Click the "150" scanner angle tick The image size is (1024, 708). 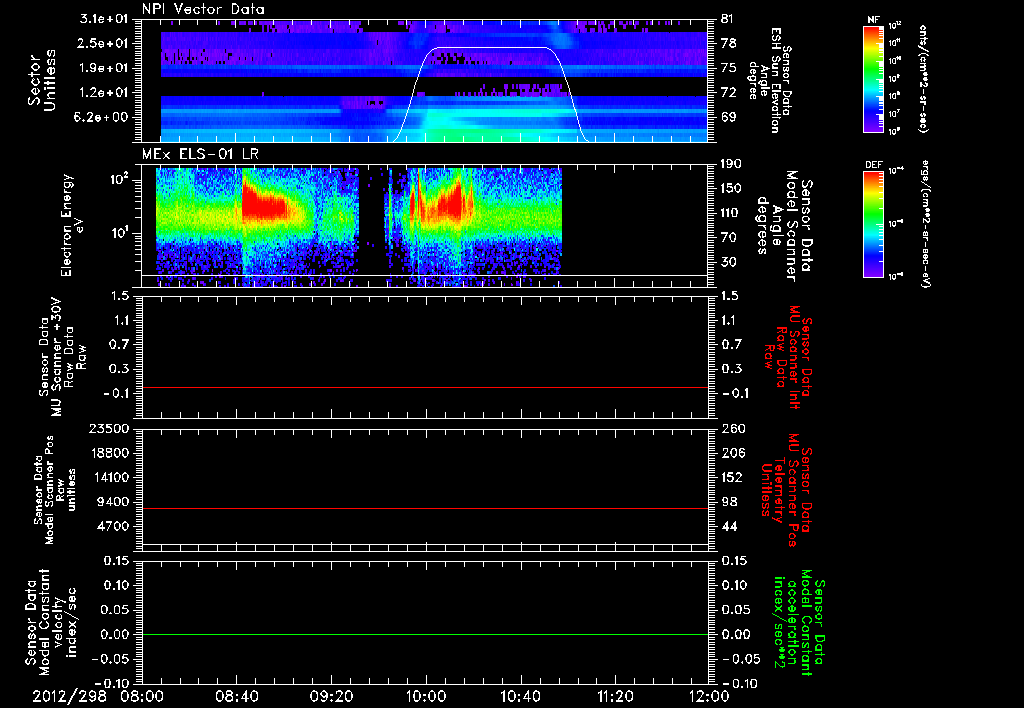[x=731, y=189]
